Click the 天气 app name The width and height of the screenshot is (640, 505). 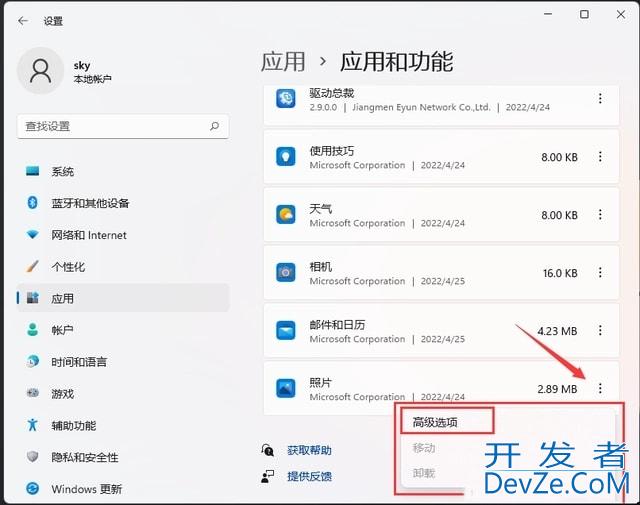[320, 209]
